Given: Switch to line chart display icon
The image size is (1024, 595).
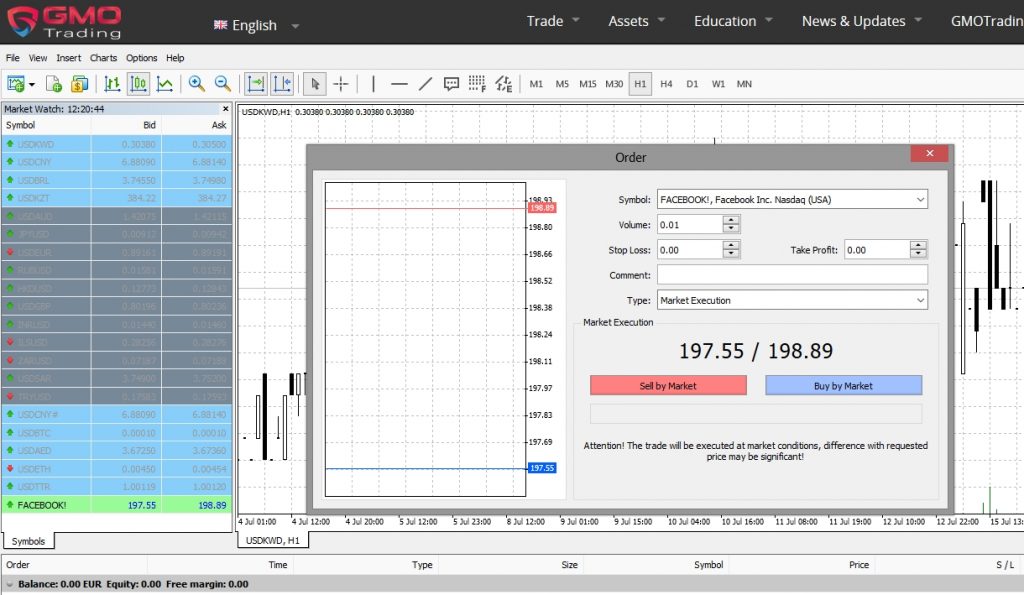Looking at the screenshot, I should (x=165, y=84).
